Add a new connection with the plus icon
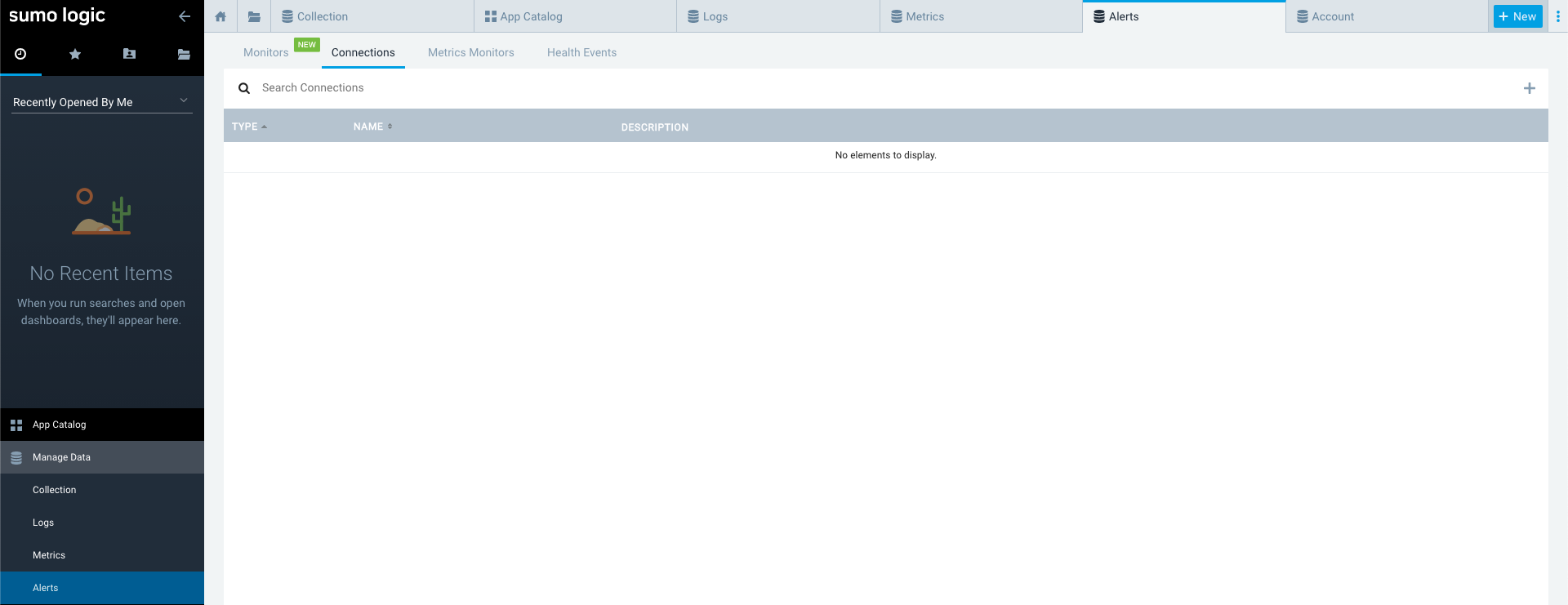The height and width of the screenshot is (605, 1568). [1529, 88]
